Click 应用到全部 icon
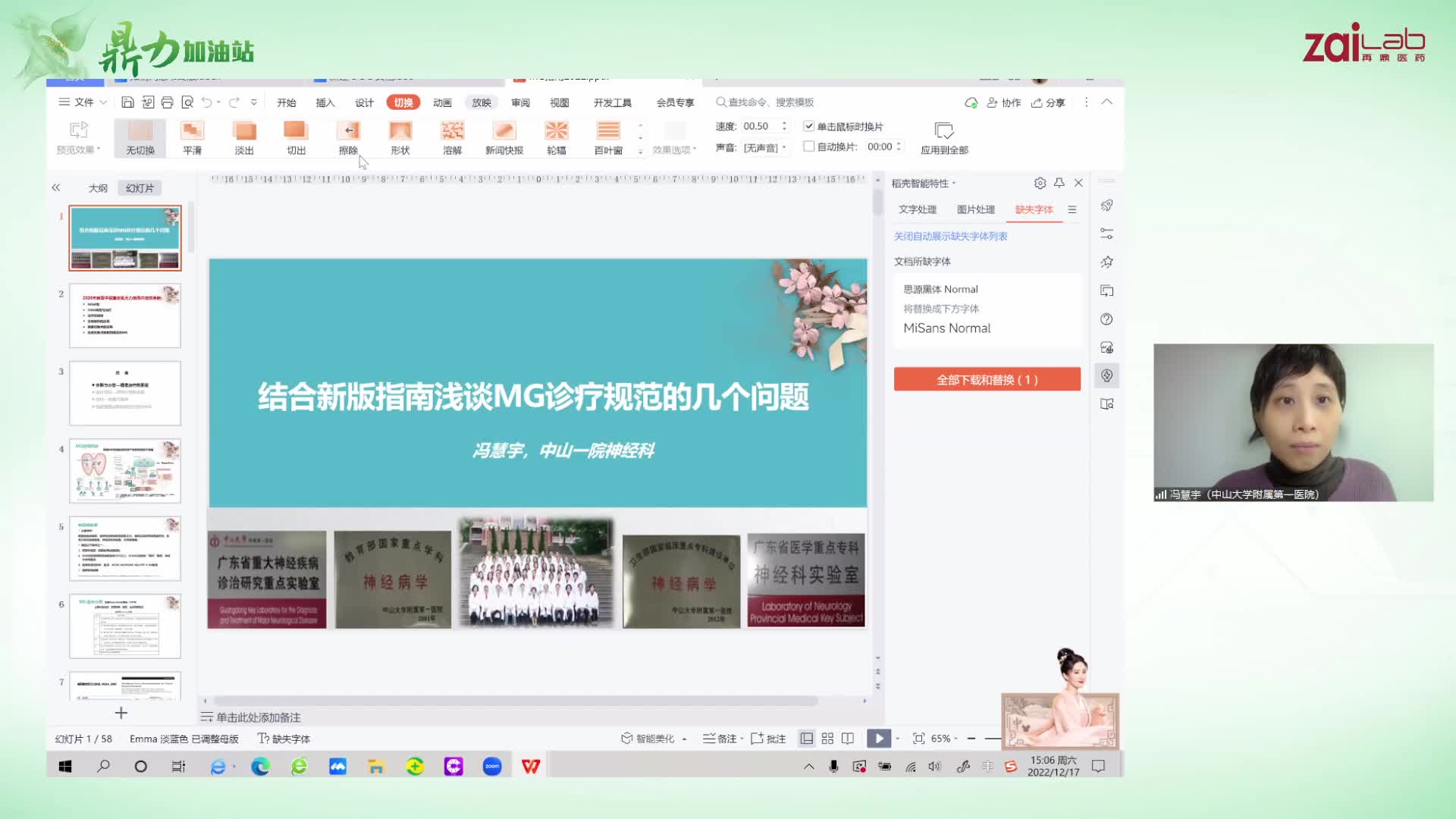 point(943,132)
